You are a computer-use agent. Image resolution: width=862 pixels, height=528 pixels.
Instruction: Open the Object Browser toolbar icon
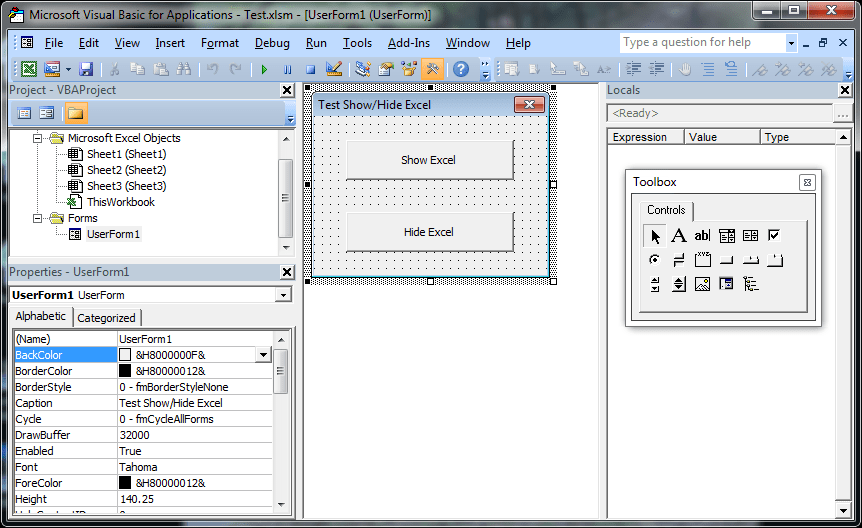click(409, 69)
